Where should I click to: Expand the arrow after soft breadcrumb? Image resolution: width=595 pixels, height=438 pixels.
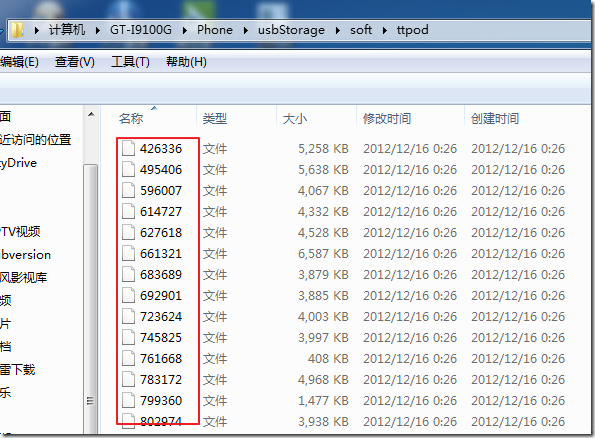[x=384, y=30]
